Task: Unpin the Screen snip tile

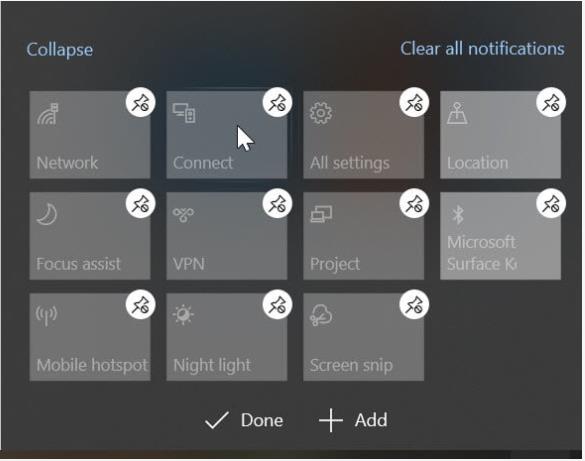Action: coord(414,305)
